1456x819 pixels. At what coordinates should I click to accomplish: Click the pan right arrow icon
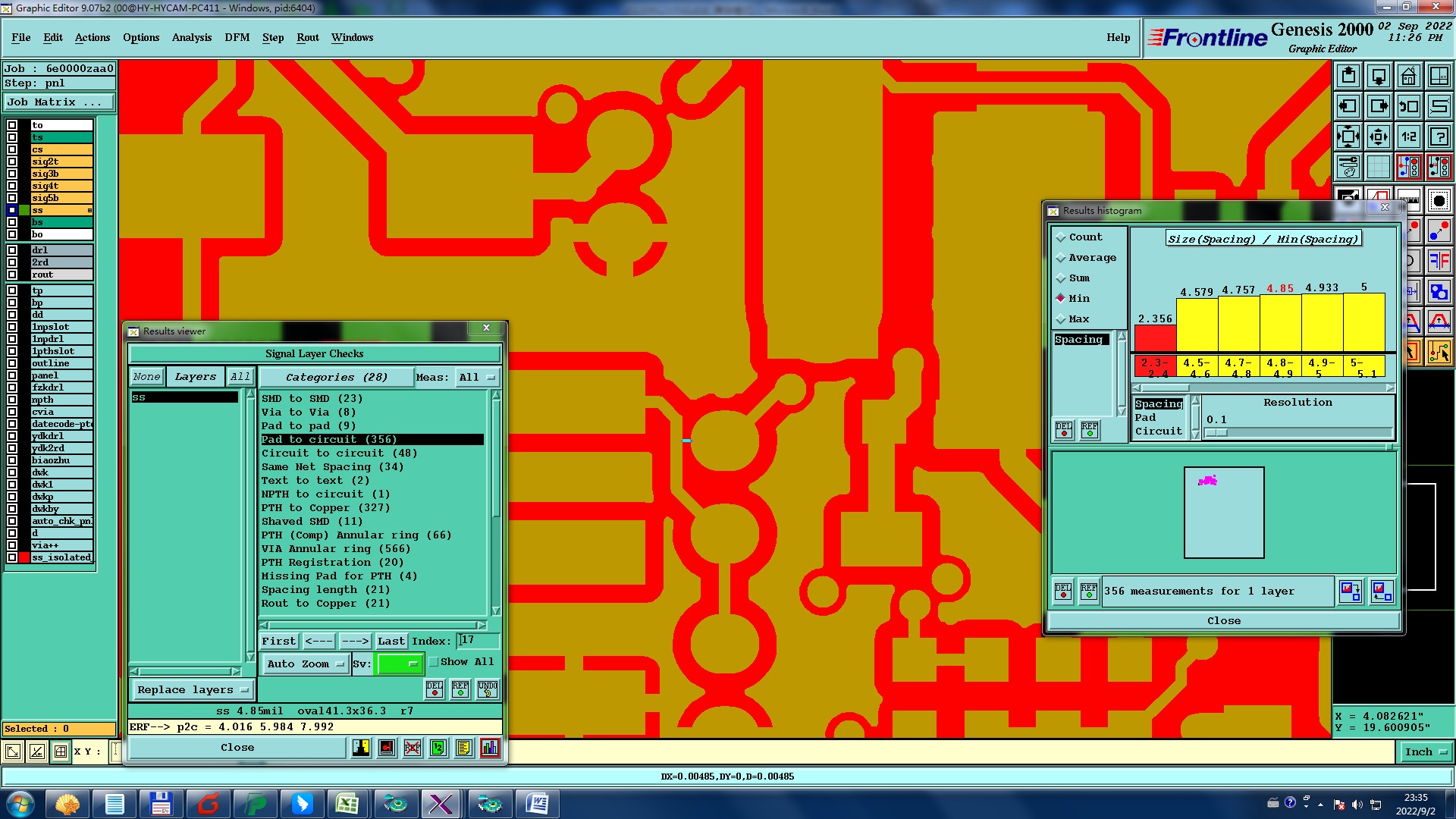1378,106
